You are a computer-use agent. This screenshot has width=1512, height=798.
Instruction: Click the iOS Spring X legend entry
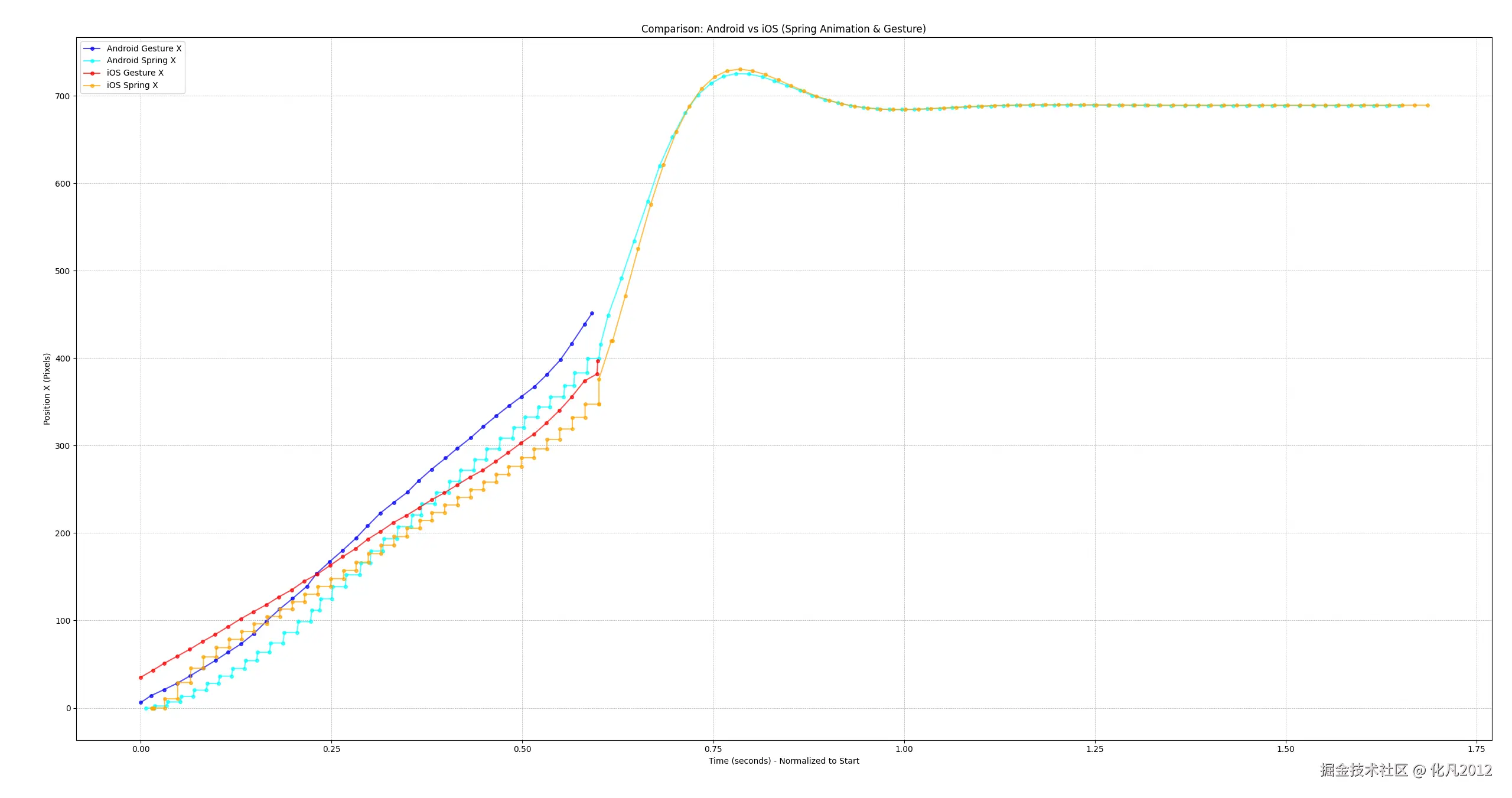pos(132,85)
